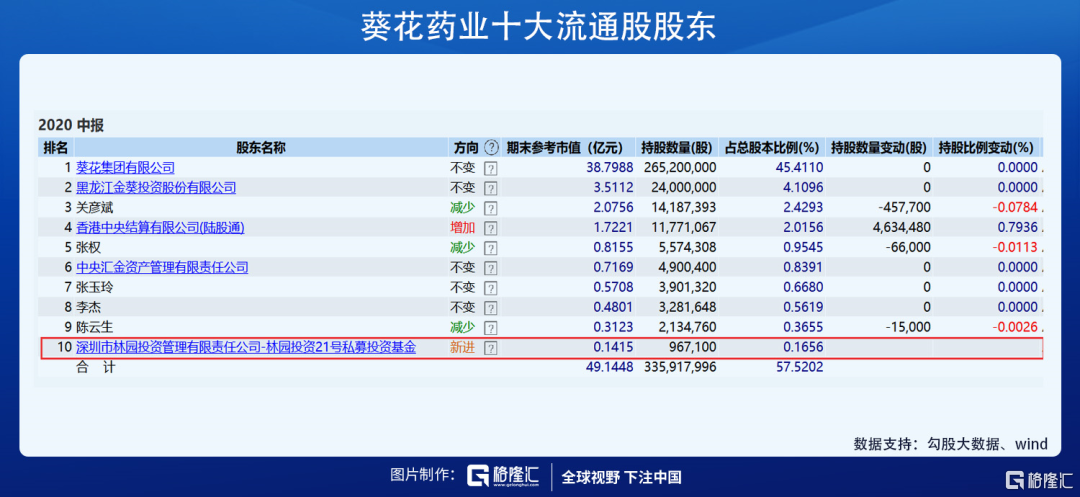Sort by 股东名称 column header
Viewport: 1080px width, 497px height.
261,147
